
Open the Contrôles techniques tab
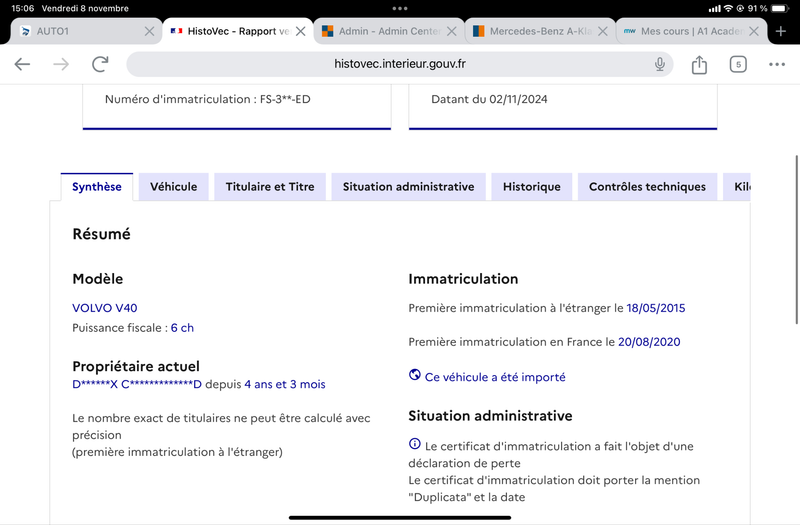coord(647,187)
